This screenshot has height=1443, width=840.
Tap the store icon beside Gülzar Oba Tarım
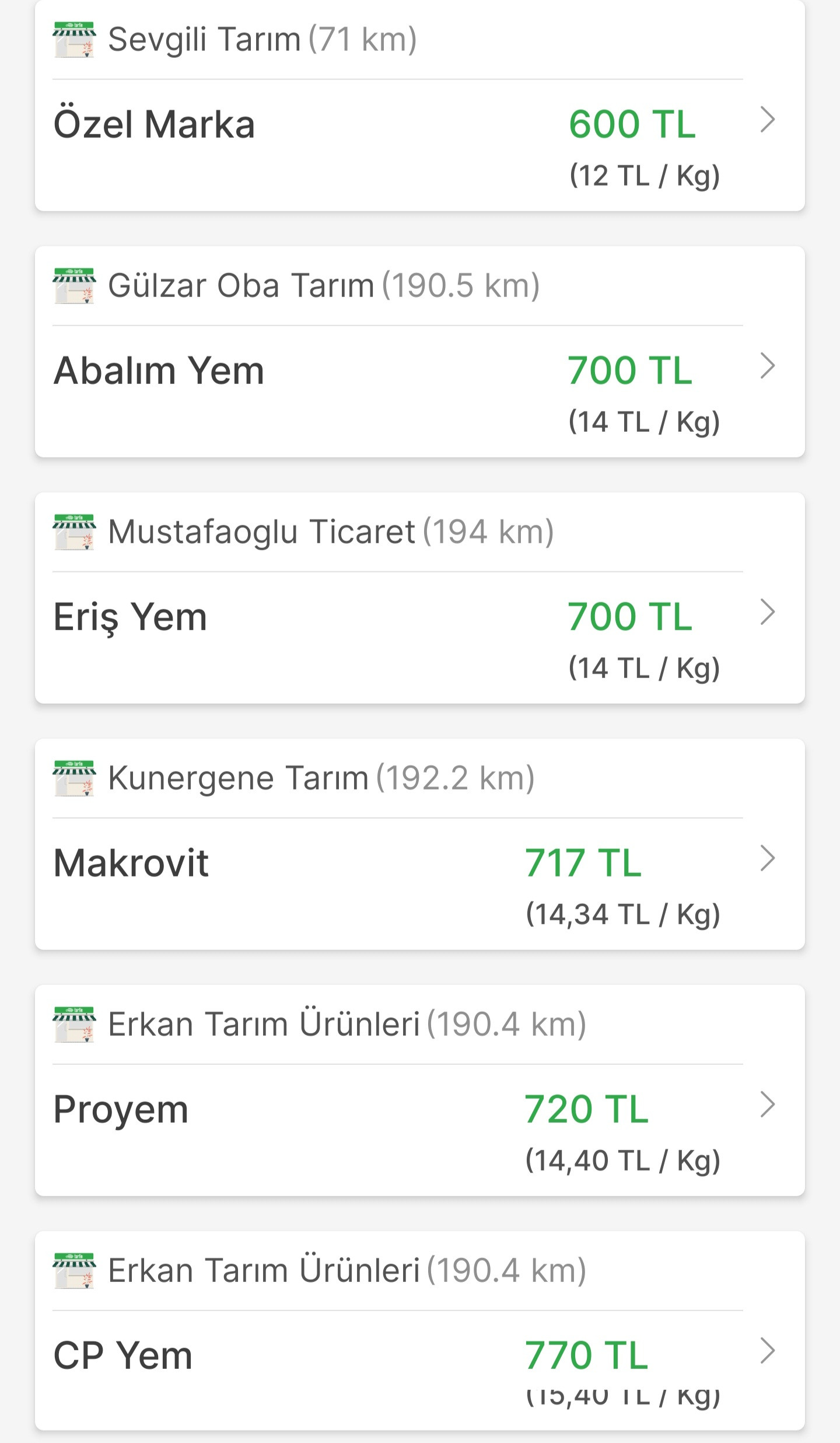coord(74,286)
